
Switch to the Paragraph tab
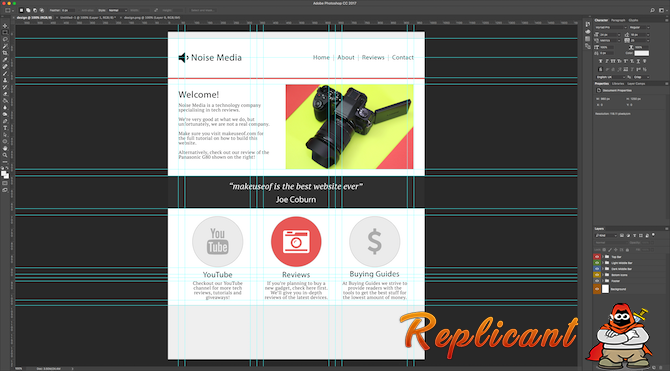pyautogui.click(x=618, y=20)
